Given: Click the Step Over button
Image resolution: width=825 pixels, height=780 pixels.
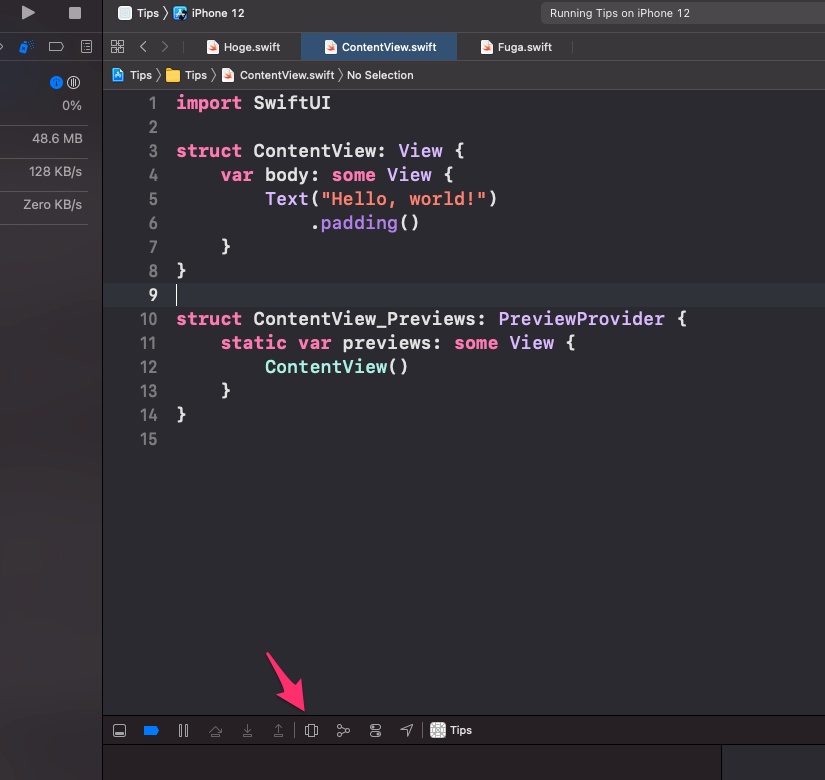Looking at the screenshot, I should point(215,731).
